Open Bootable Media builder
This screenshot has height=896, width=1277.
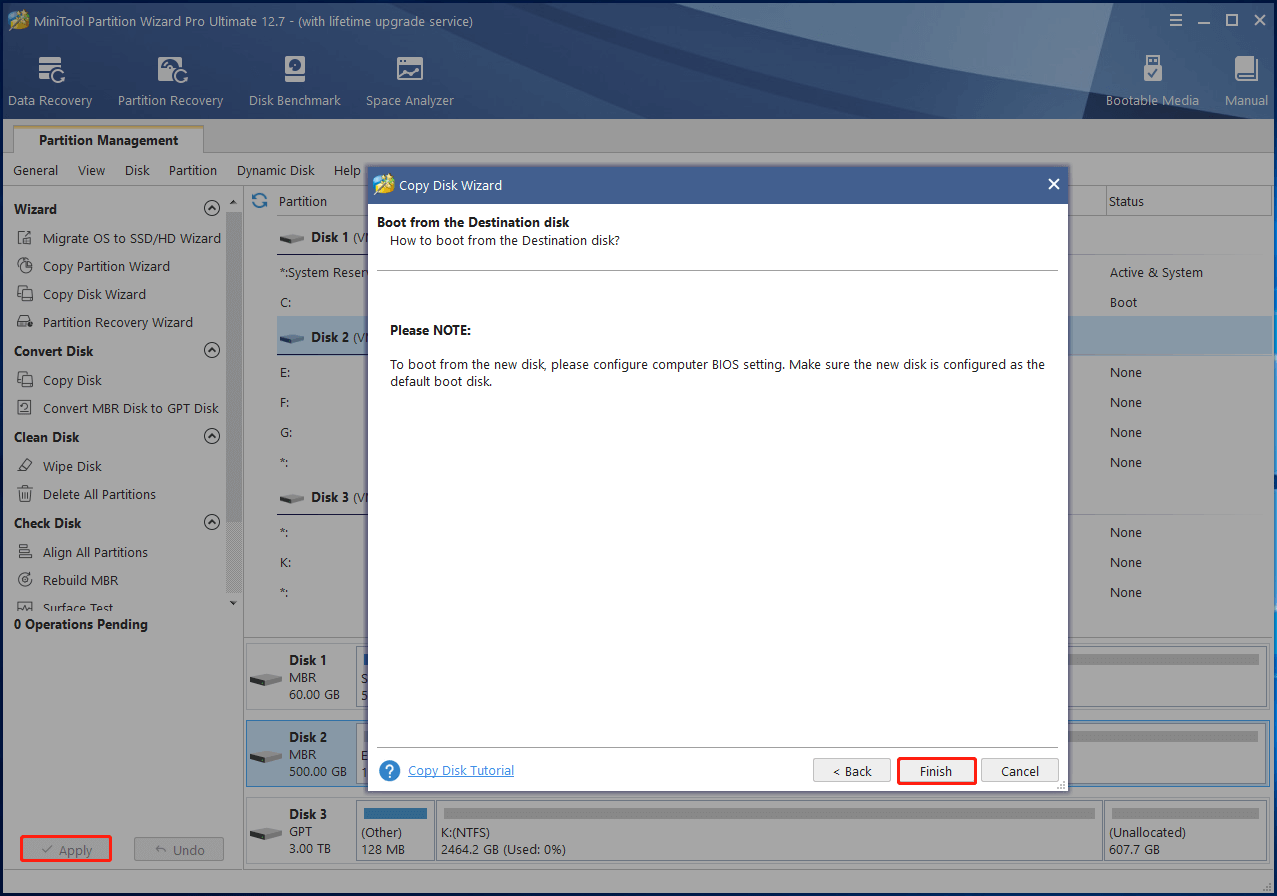1152,82
